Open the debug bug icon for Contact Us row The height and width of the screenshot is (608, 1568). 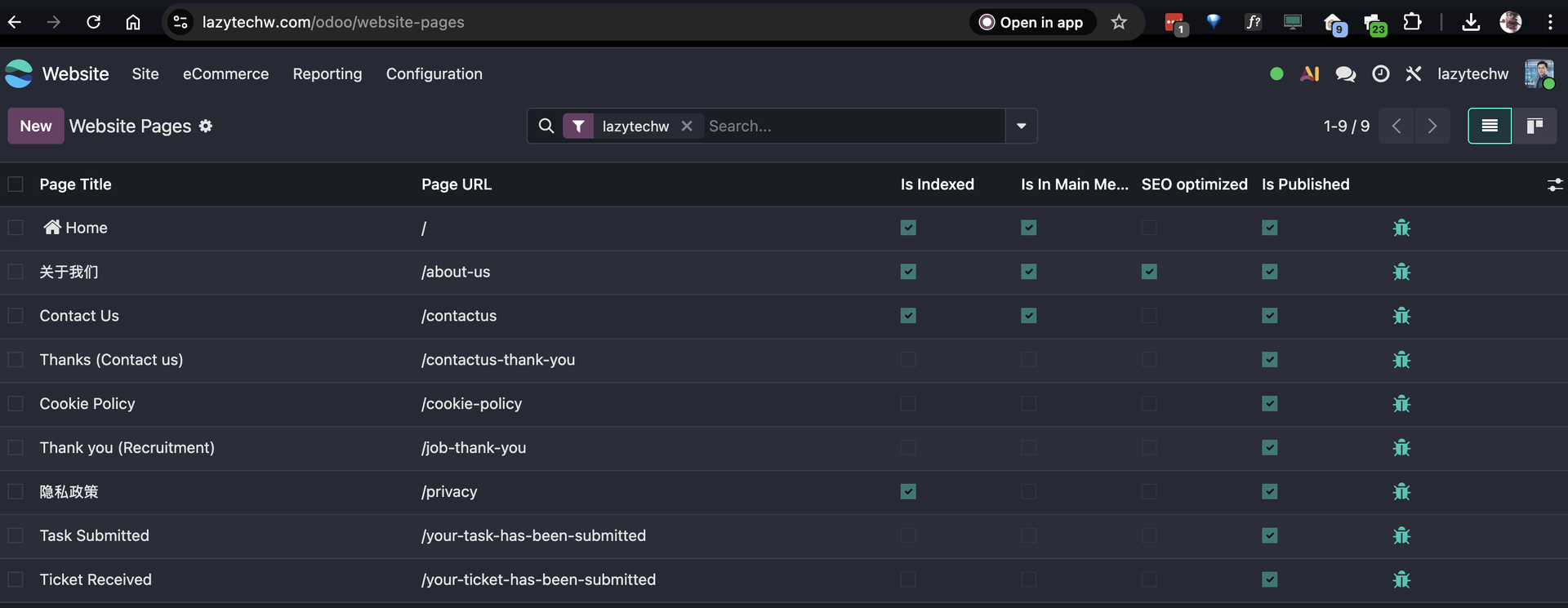(1401, 316)
